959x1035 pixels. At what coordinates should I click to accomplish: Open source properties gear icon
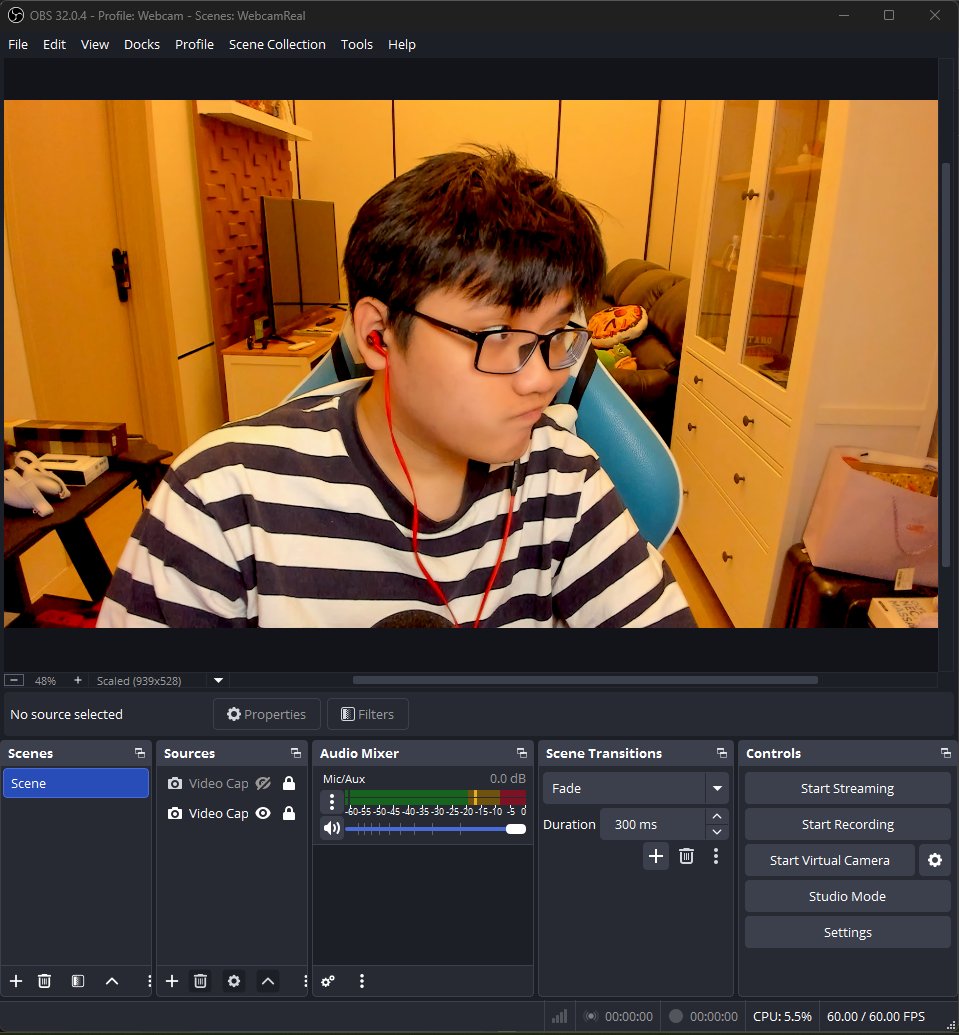coord(234,981)
